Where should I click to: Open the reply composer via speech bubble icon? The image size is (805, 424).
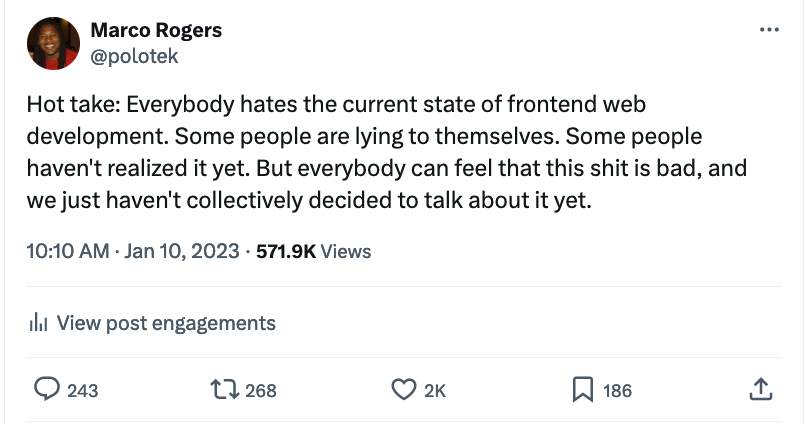coord(47,390)
